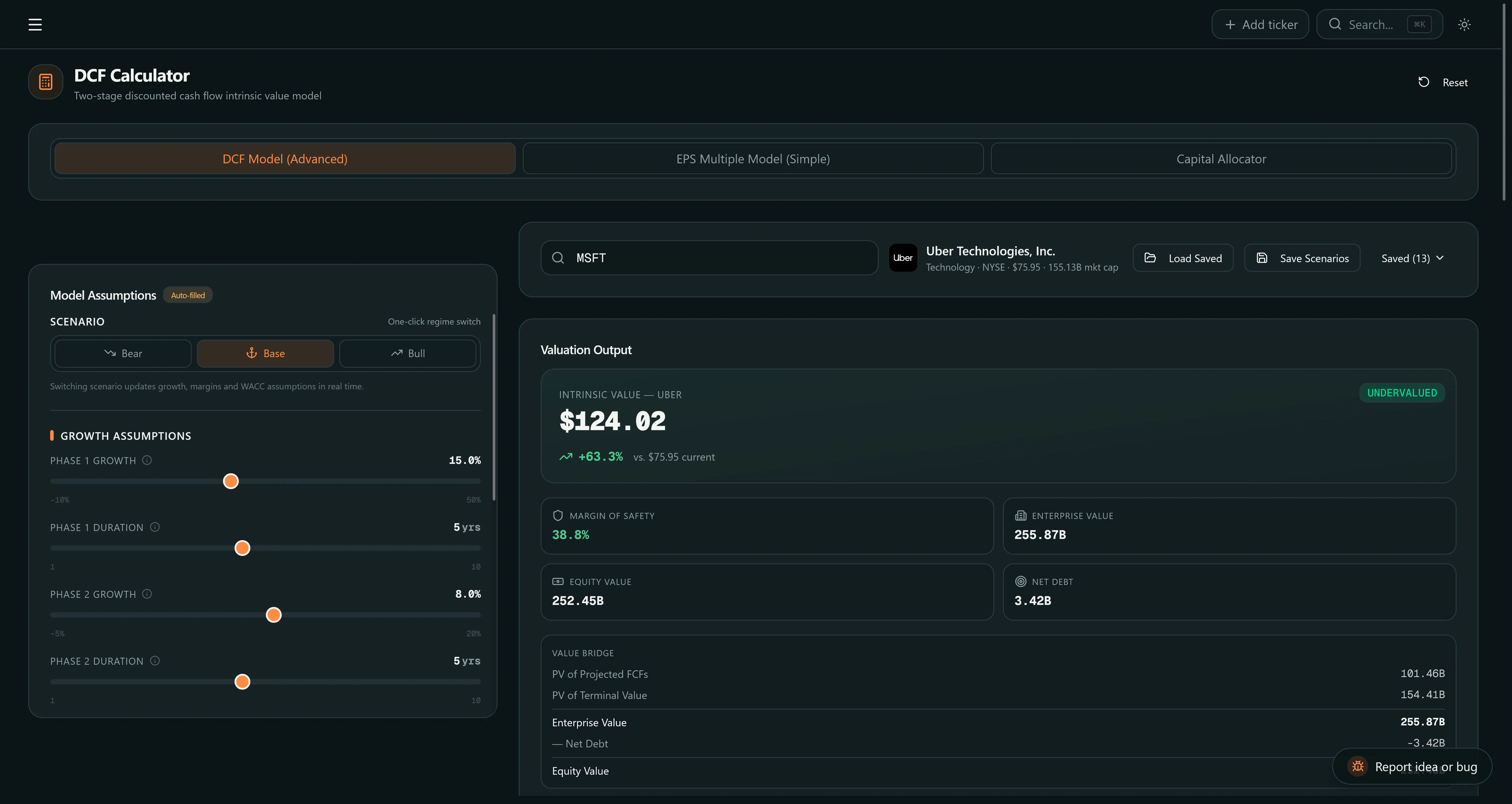
Task: Click the PV of Terminal Value label
Action: 599,696
